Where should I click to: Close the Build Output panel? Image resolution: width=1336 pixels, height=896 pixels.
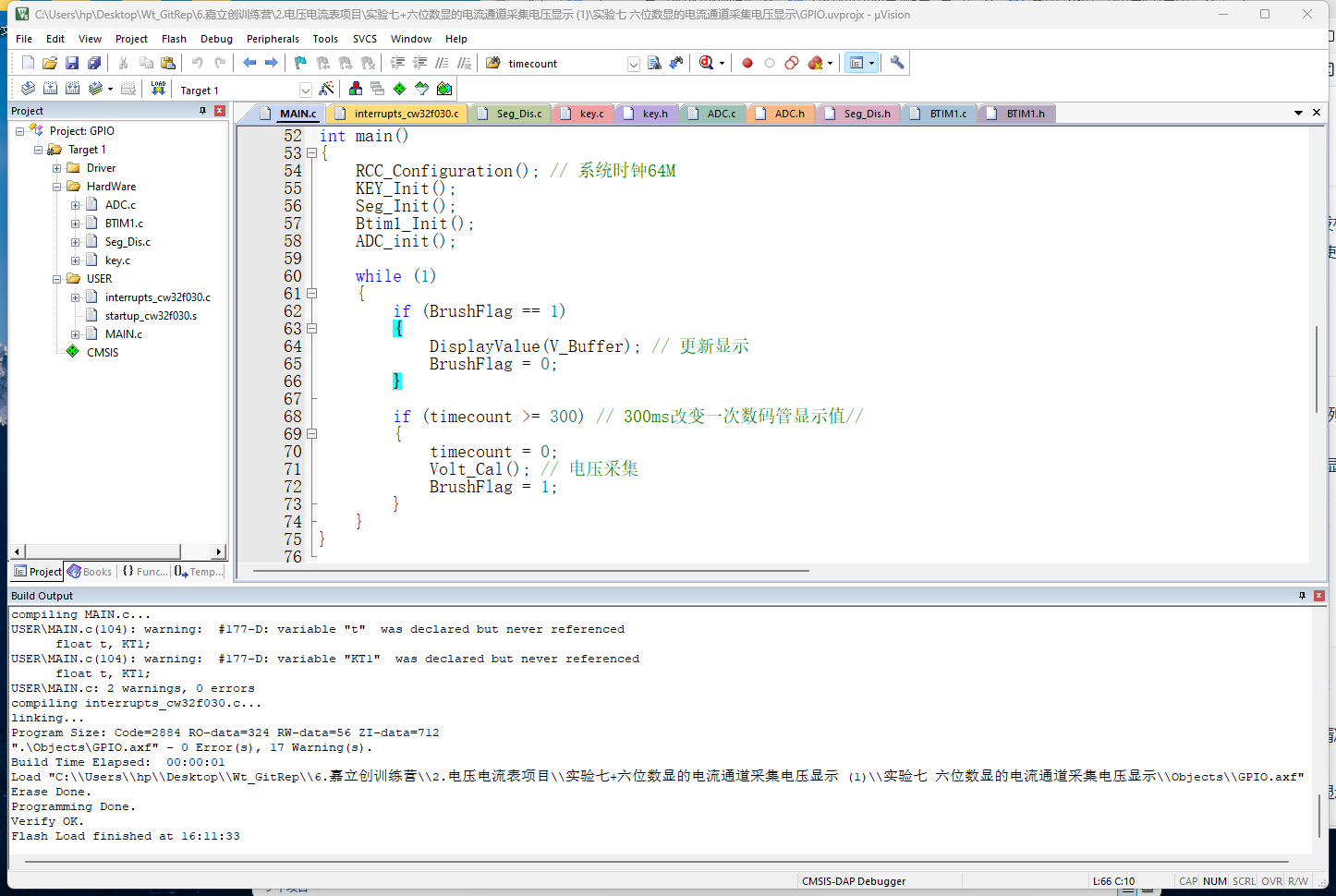[1319, 596]
